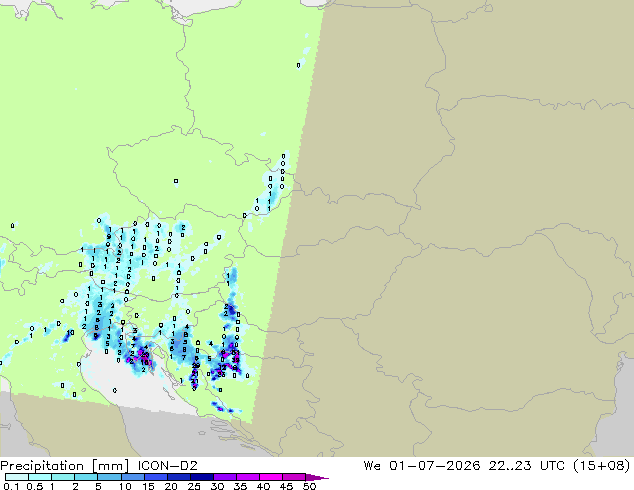Click the 30–35 mm purple legend swatch
Screen dimensions: 634x490
coord(224,477)
